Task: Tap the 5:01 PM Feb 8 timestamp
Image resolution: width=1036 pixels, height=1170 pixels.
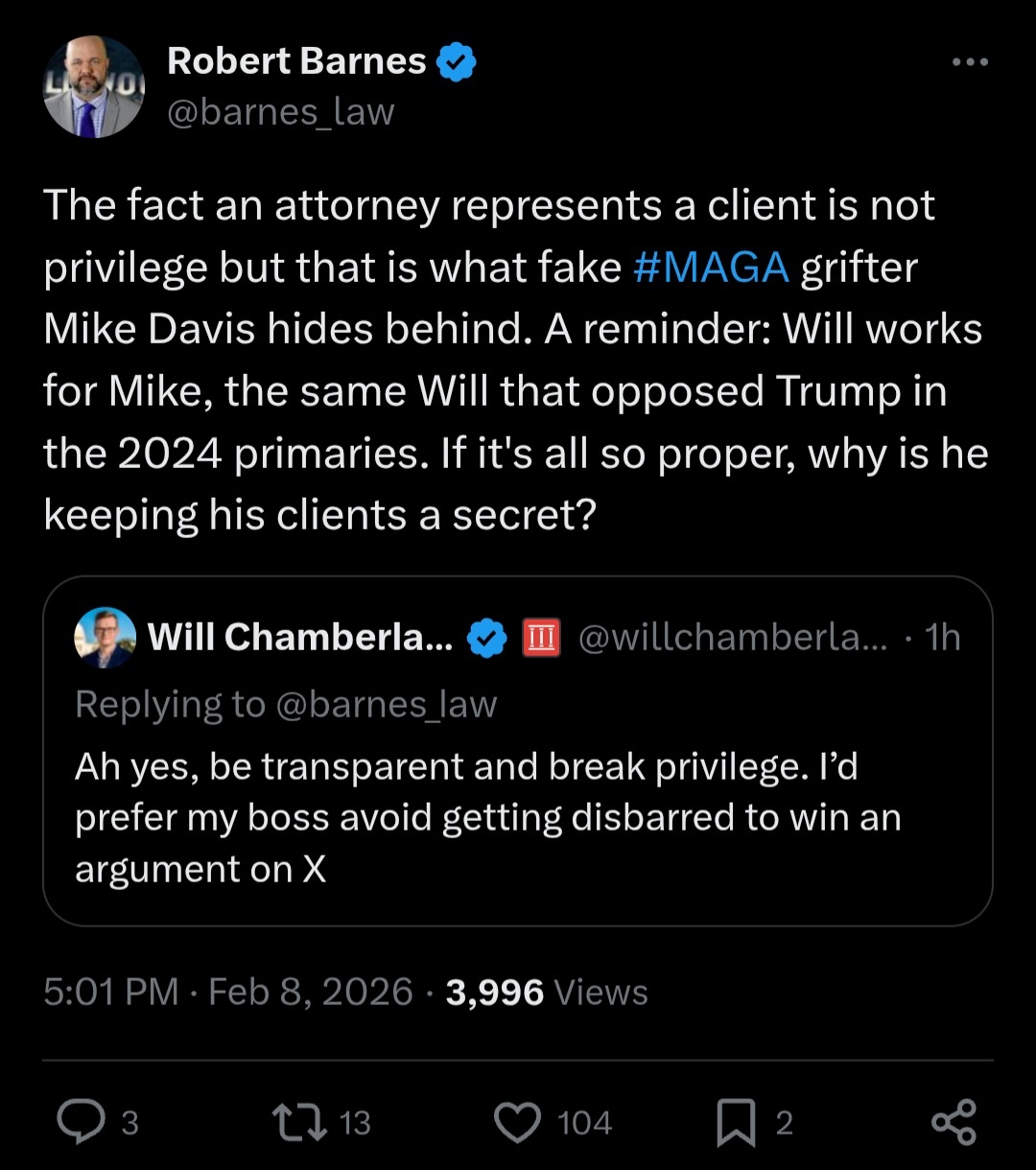Action: (227, 992)
